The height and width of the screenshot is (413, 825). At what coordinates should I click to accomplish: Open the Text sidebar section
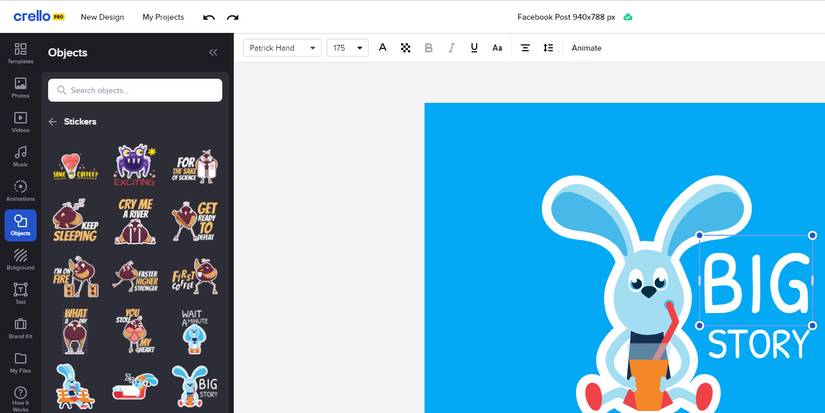click(21, 294)
